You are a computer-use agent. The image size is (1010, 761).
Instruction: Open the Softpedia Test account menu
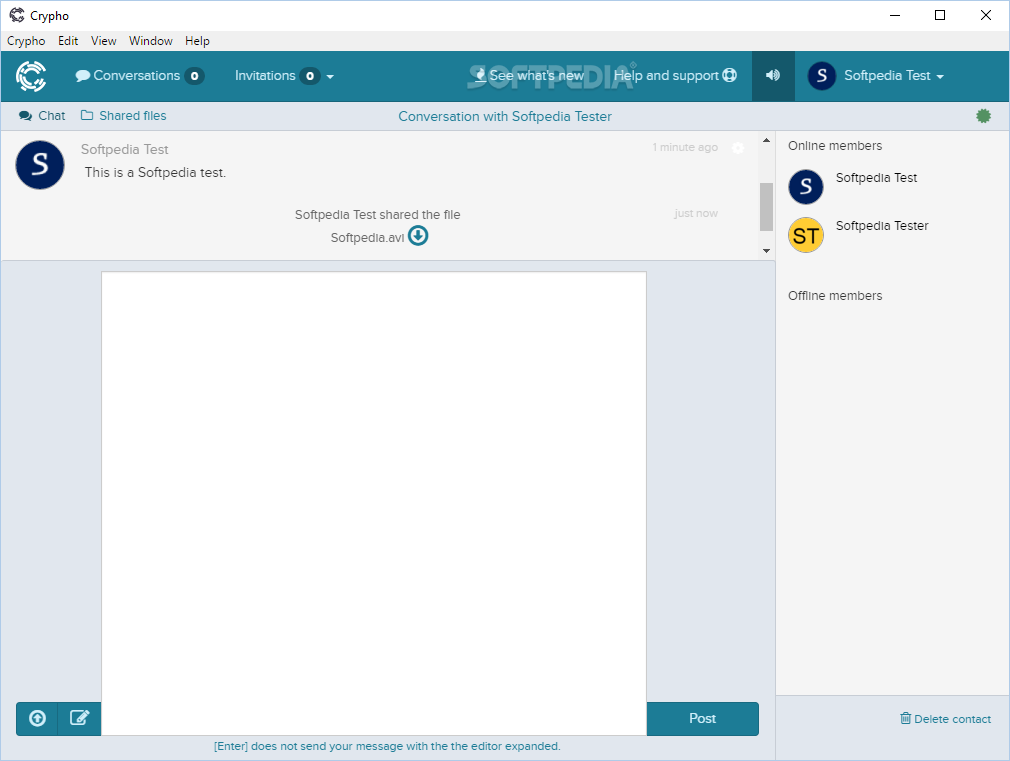point(876,76)
